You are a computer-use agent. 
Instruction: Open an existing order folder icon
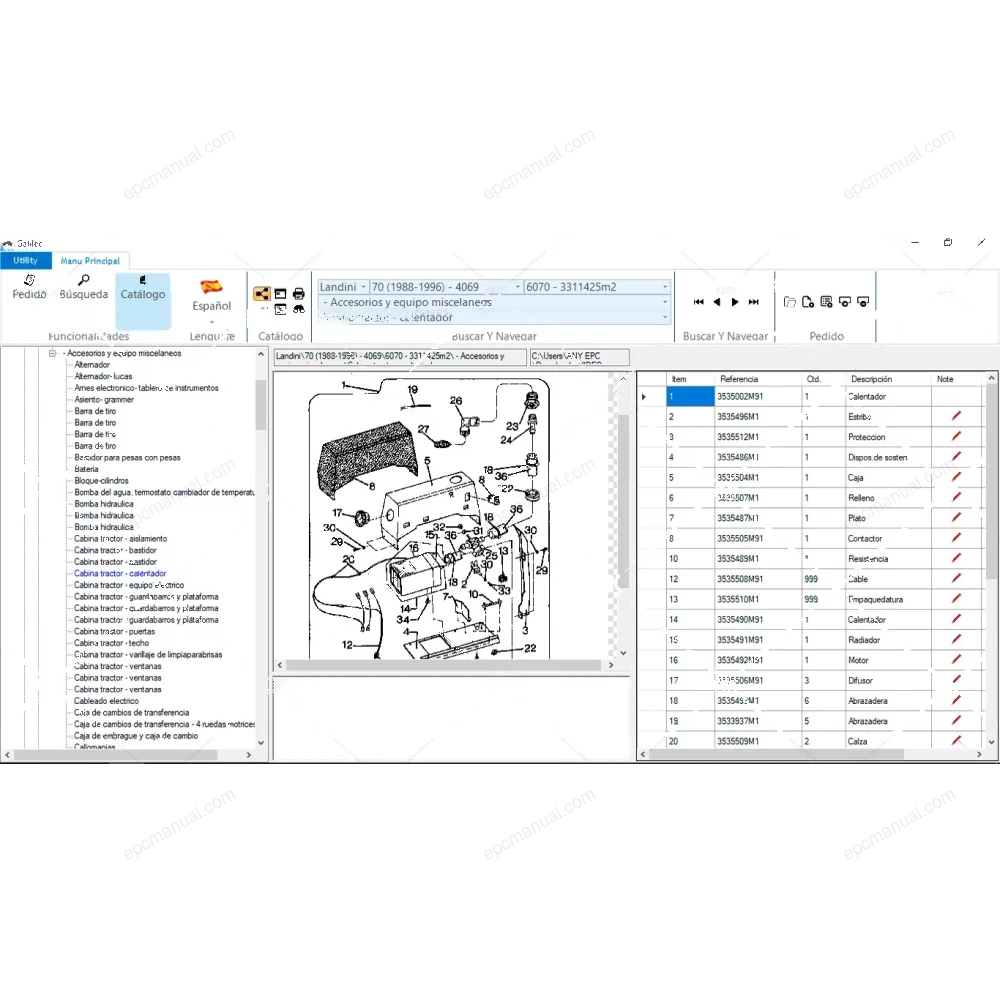(x=790, y=302)
